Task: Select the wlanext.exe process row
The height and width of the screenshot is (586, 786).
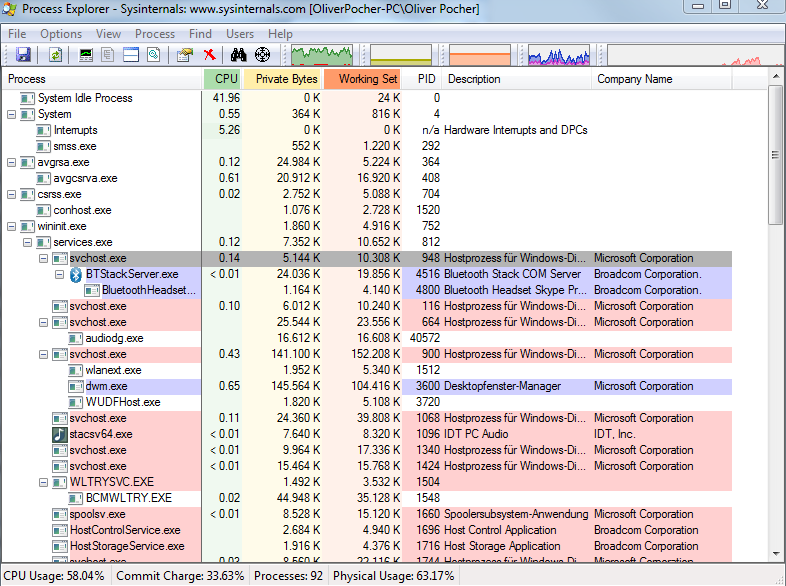Action: click(367, 370)
